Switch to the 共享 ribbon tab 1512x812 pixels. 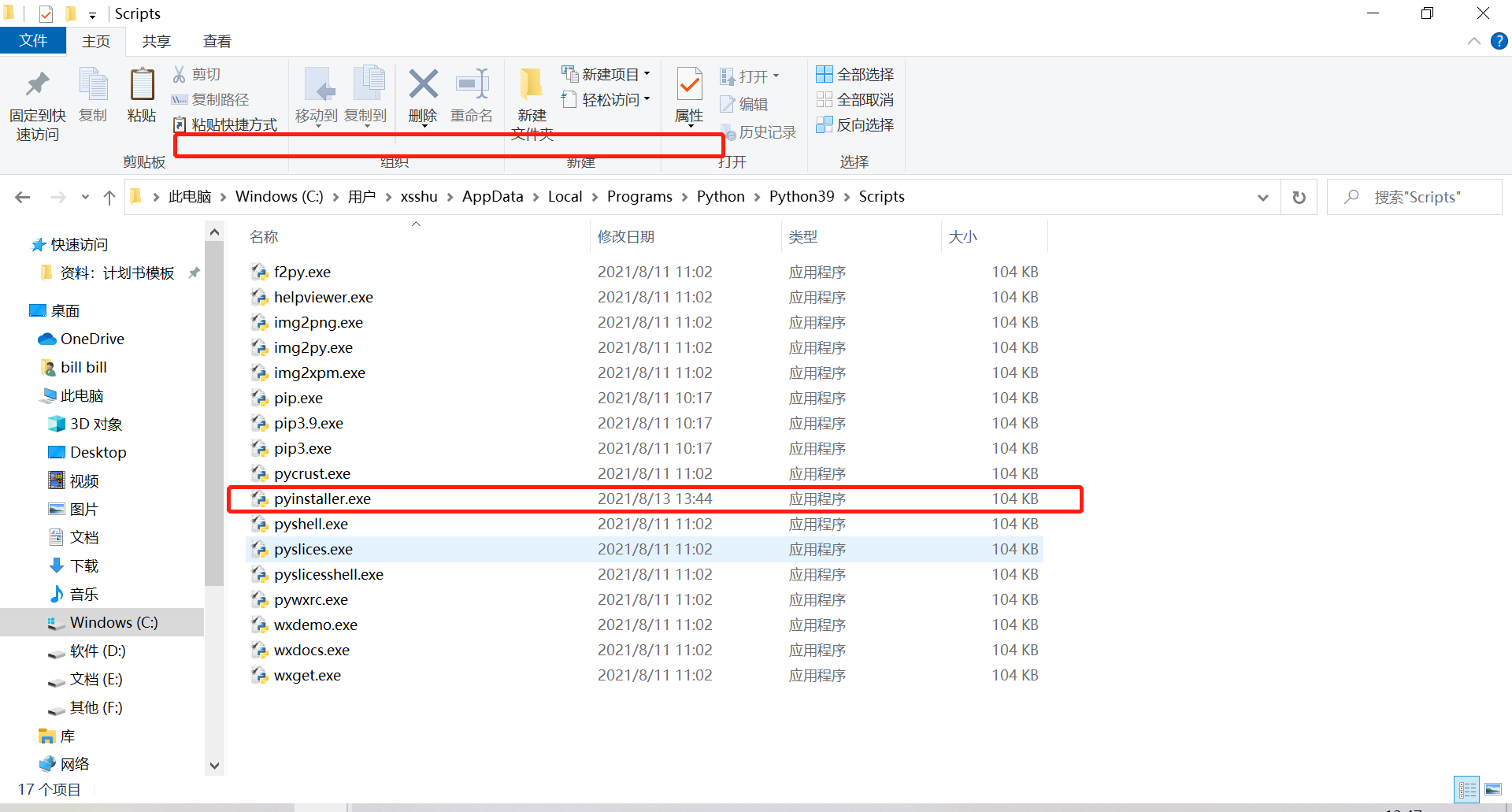156,40
